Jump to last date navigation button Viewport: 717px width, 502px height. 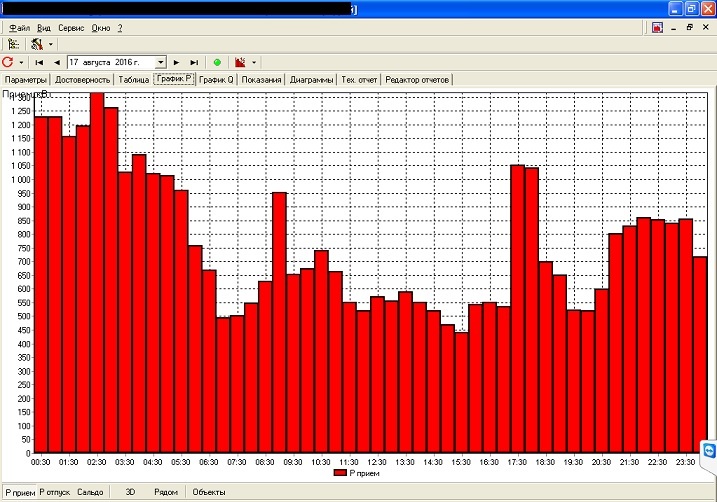[x=194, y=63]
